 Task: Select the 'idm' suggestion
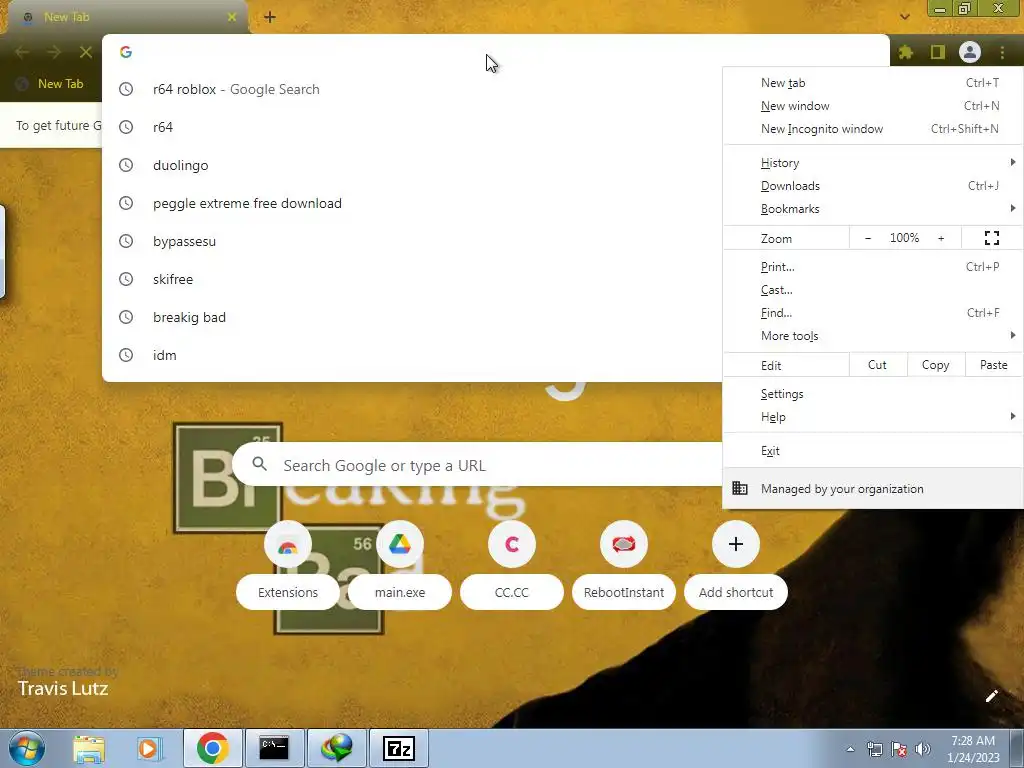pos(412,355)
